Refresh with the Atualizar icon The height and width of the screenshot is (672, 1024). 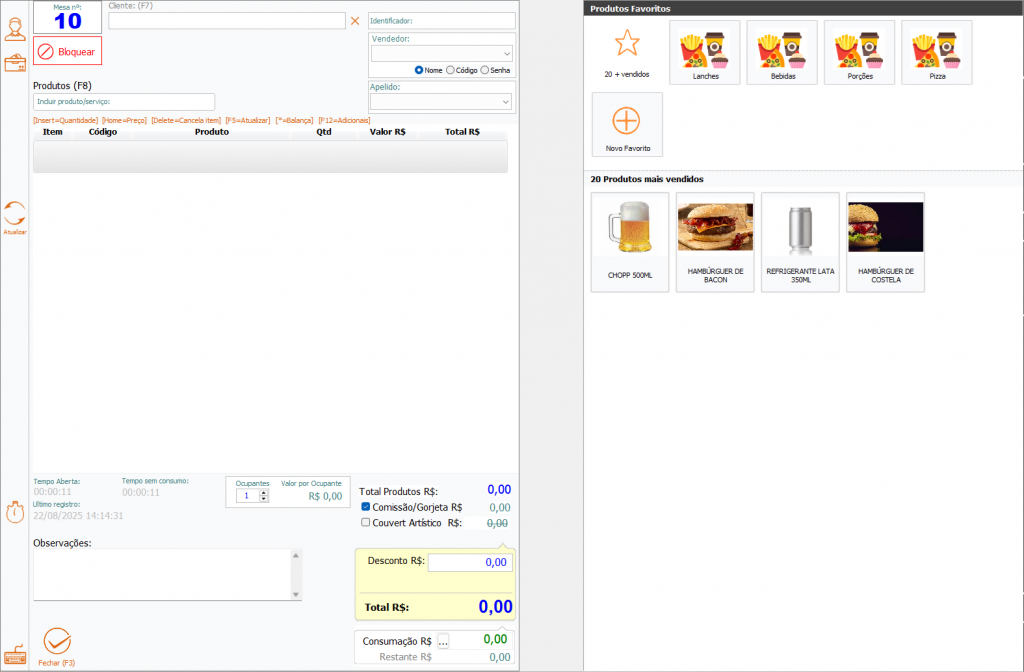[x=15, y=214]
